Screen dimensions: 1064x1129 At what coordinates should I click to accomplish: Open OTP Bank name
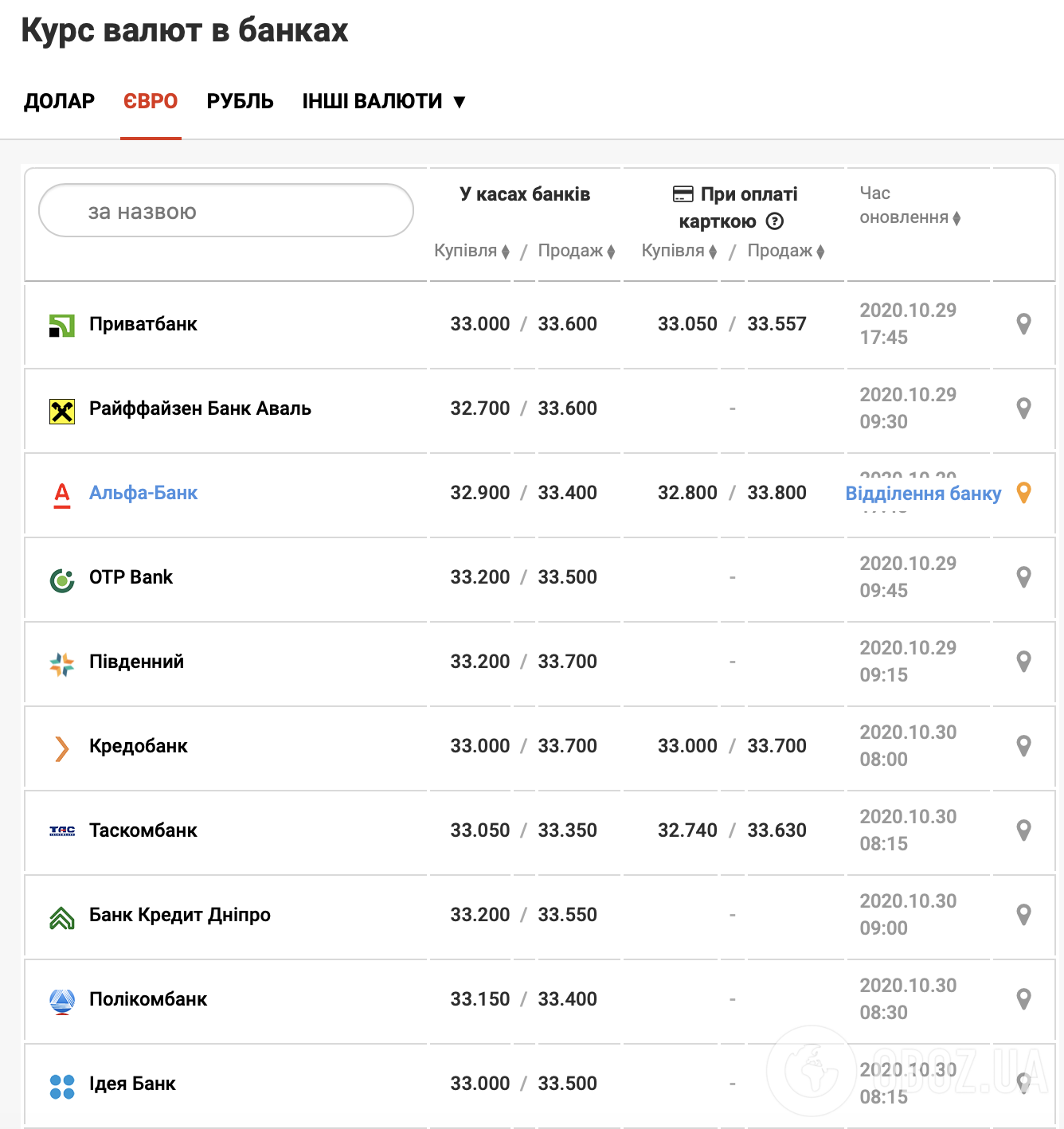click(131, 577)
